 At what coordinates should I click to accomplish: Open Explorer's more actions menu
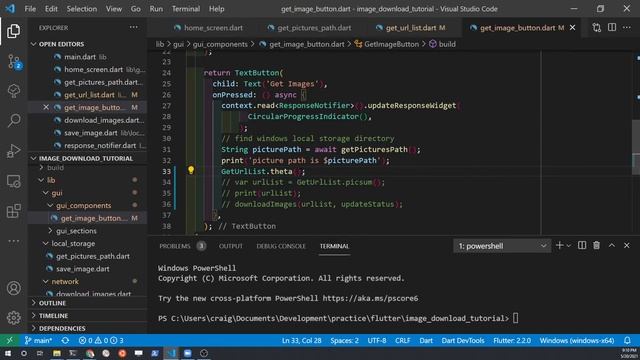pos(133,28)
